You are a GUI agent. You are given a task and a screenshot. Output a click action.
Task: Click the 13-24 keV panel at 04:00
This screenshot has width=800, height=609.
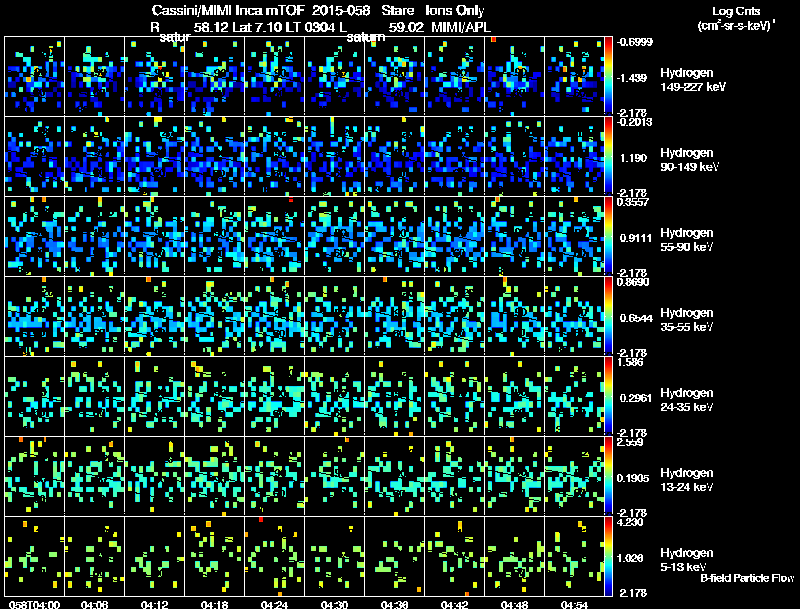(x=35, y=476)
